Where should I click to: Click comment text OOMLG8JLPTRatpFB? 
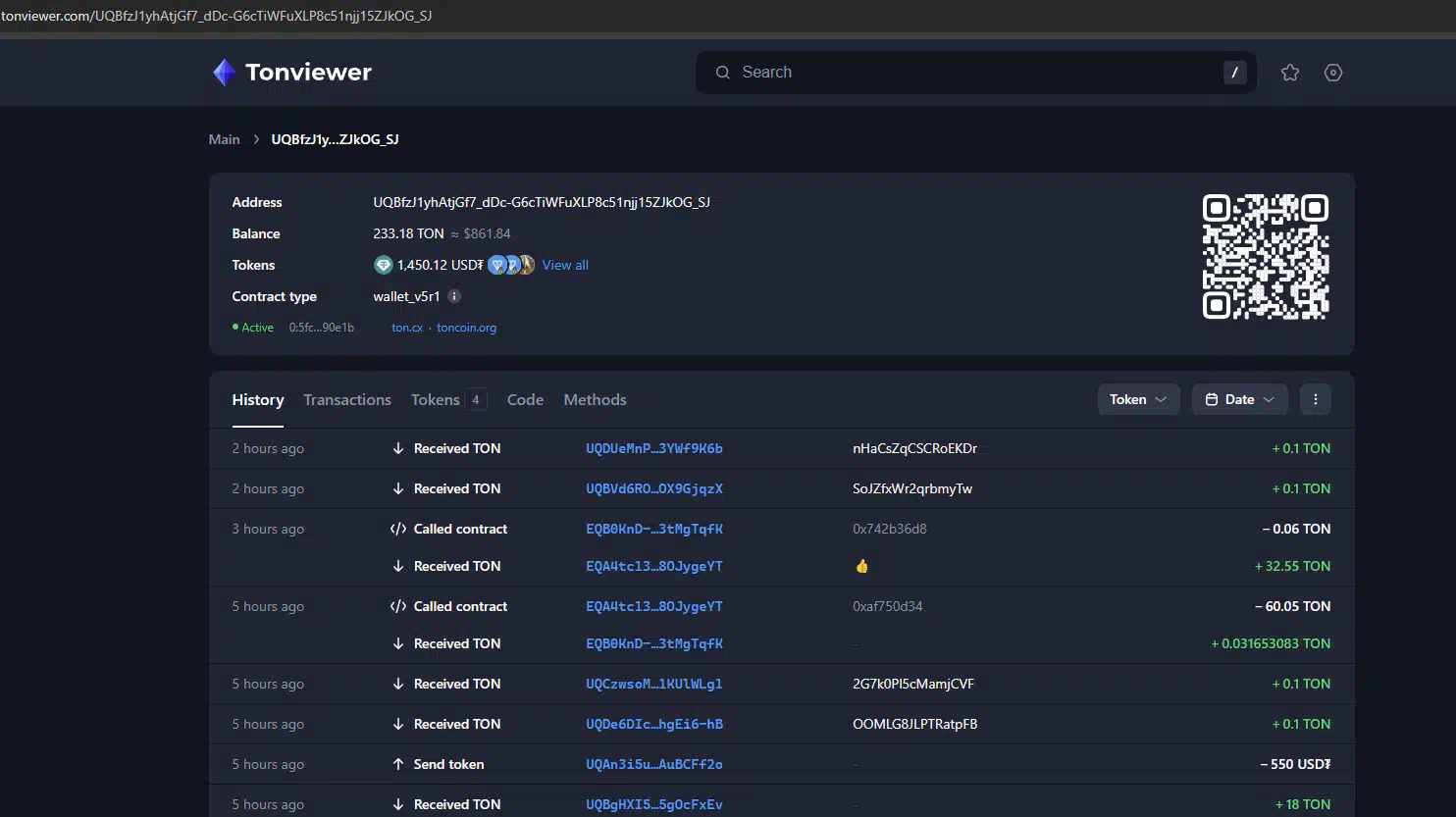pos(915,724)
